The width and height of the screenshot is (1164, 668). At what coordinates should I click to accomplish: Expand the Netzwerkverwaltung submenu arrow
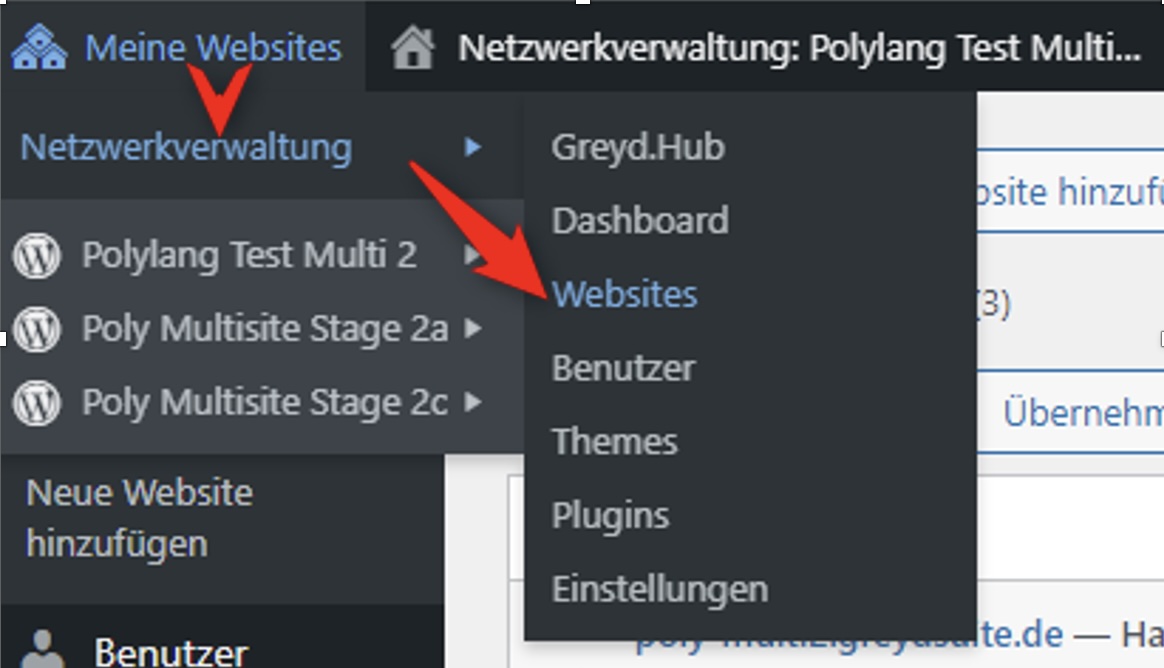(x=473, y=148)
